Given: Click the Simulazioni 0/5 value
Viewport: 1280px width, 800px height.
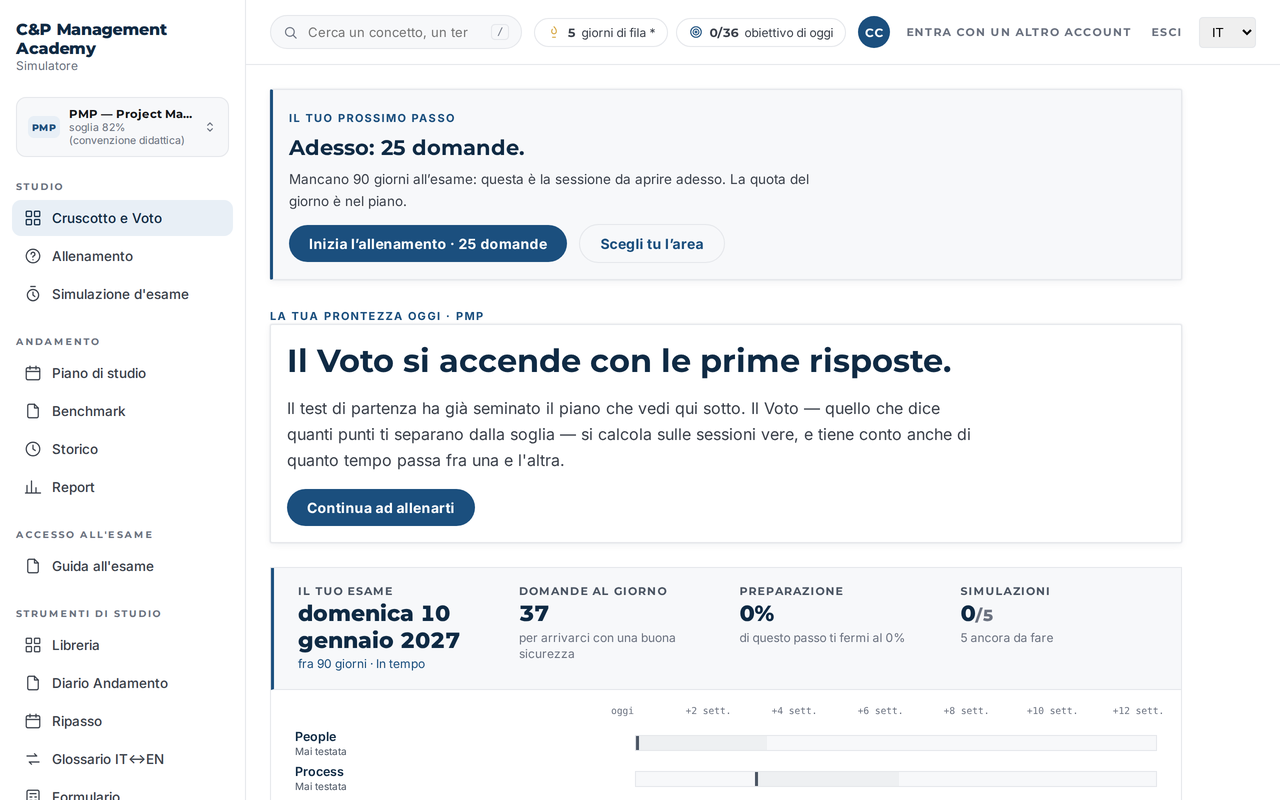Looking at the screenshot, I should point(977,614).
